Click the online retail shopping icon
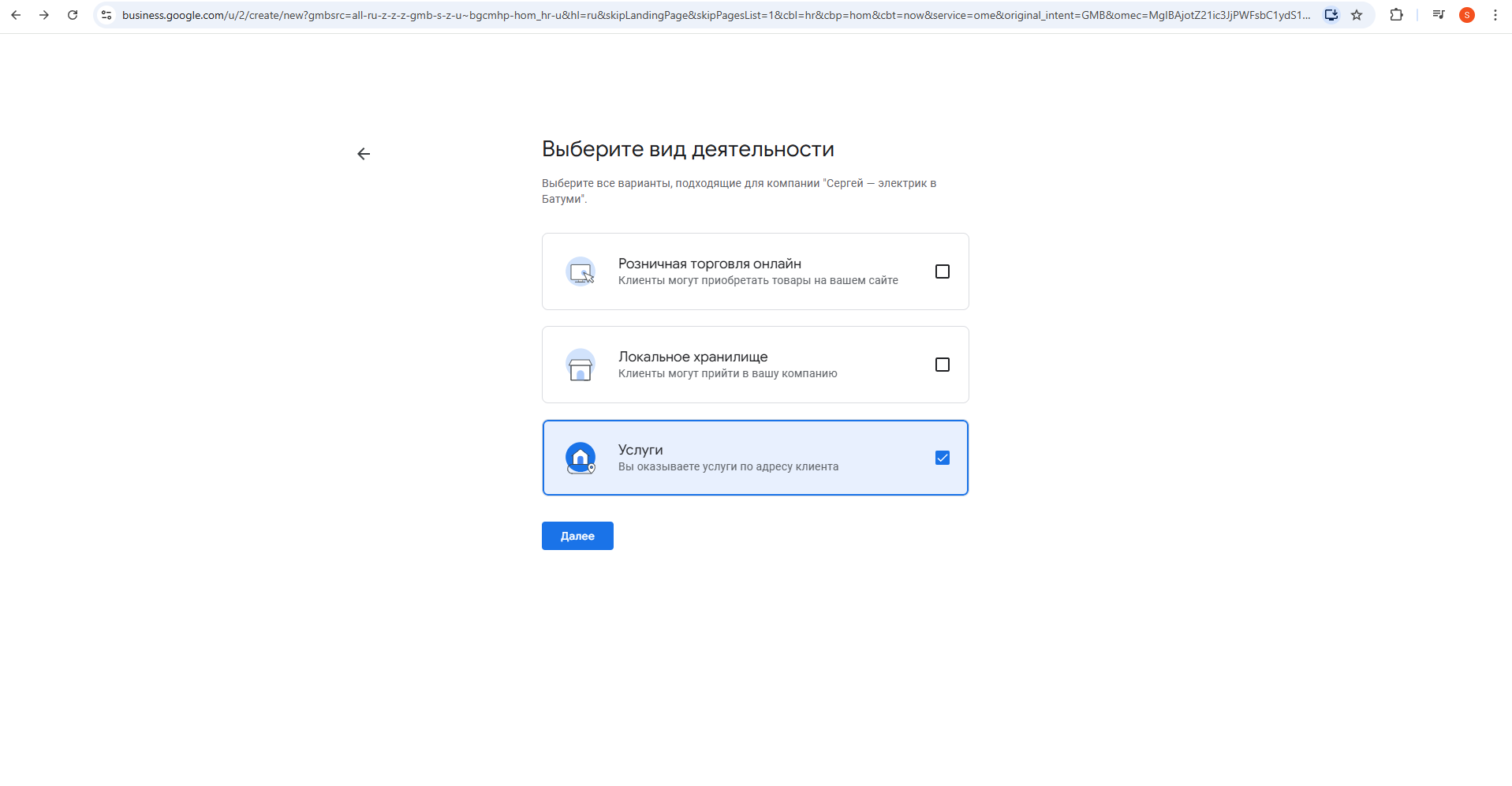Screen dimensions: 1512x786 tap(581, 271)
